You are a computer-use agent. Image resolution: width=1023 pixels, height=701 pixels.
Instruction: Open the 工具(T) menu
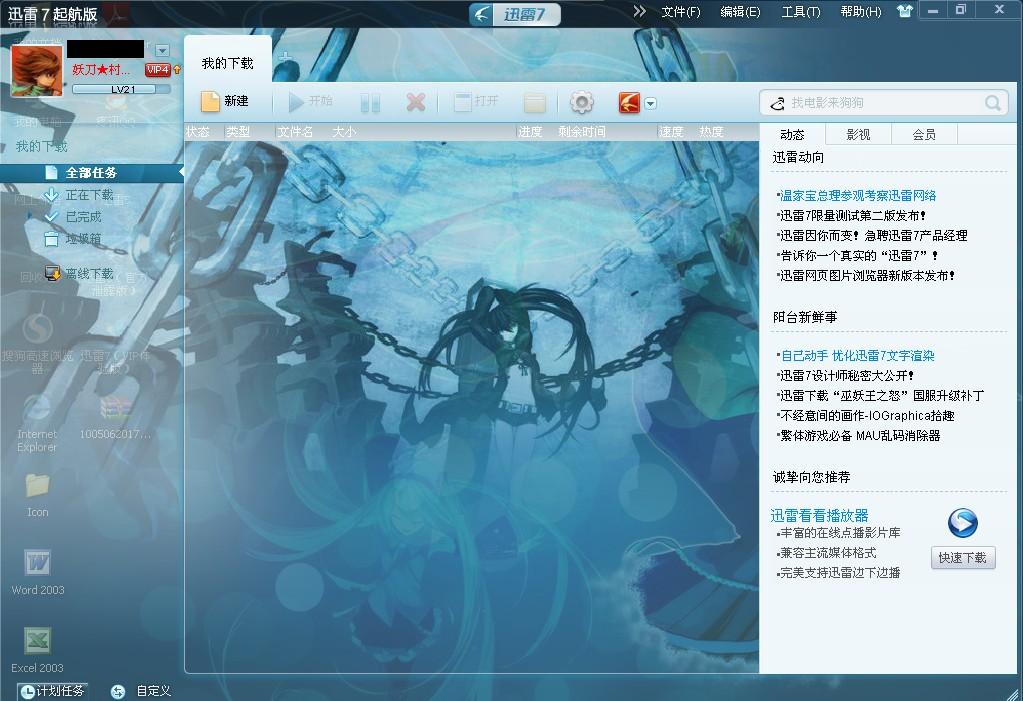801,12
